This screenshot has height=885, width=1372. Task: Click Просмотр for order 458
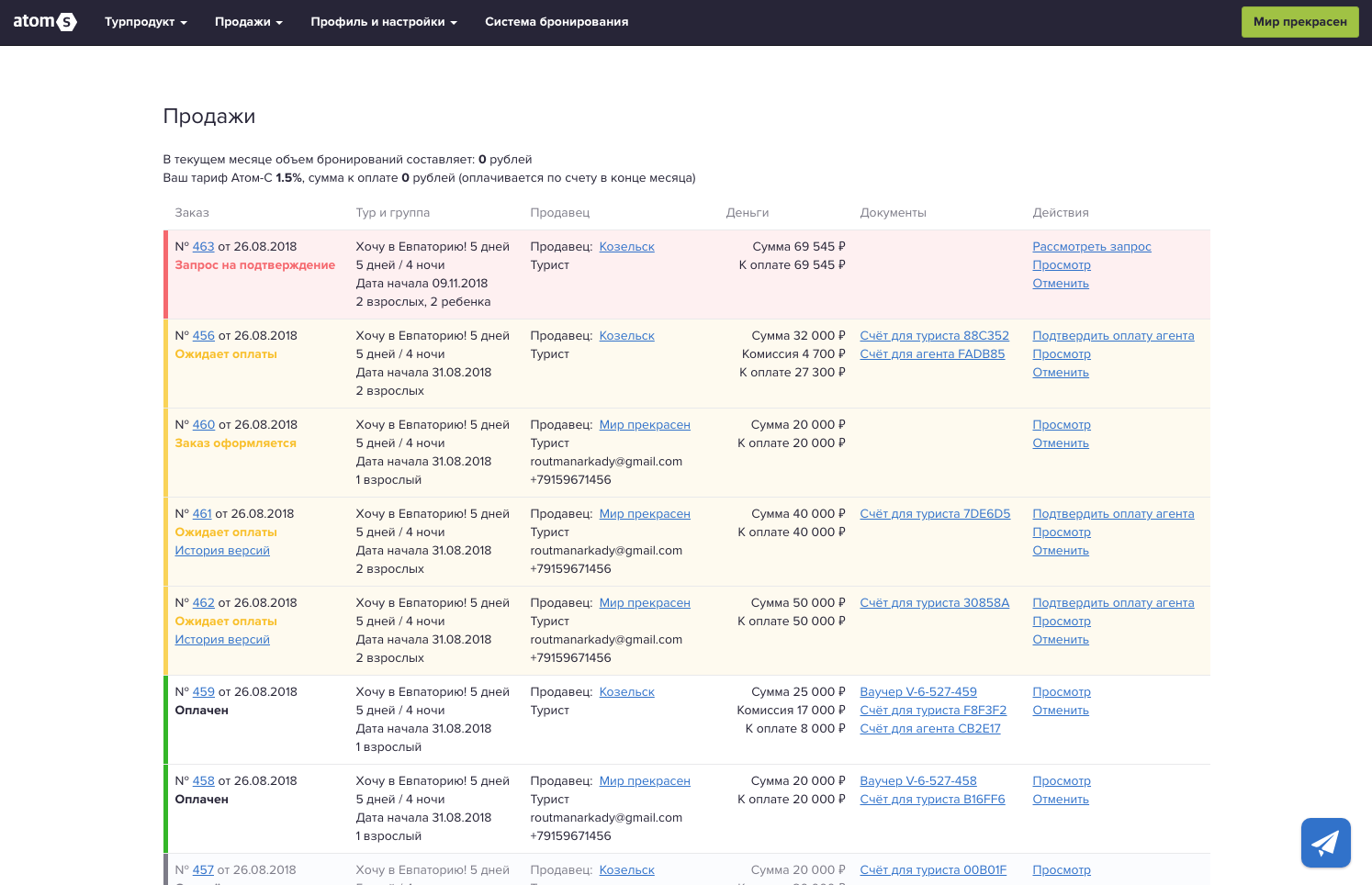[1062, 781]
